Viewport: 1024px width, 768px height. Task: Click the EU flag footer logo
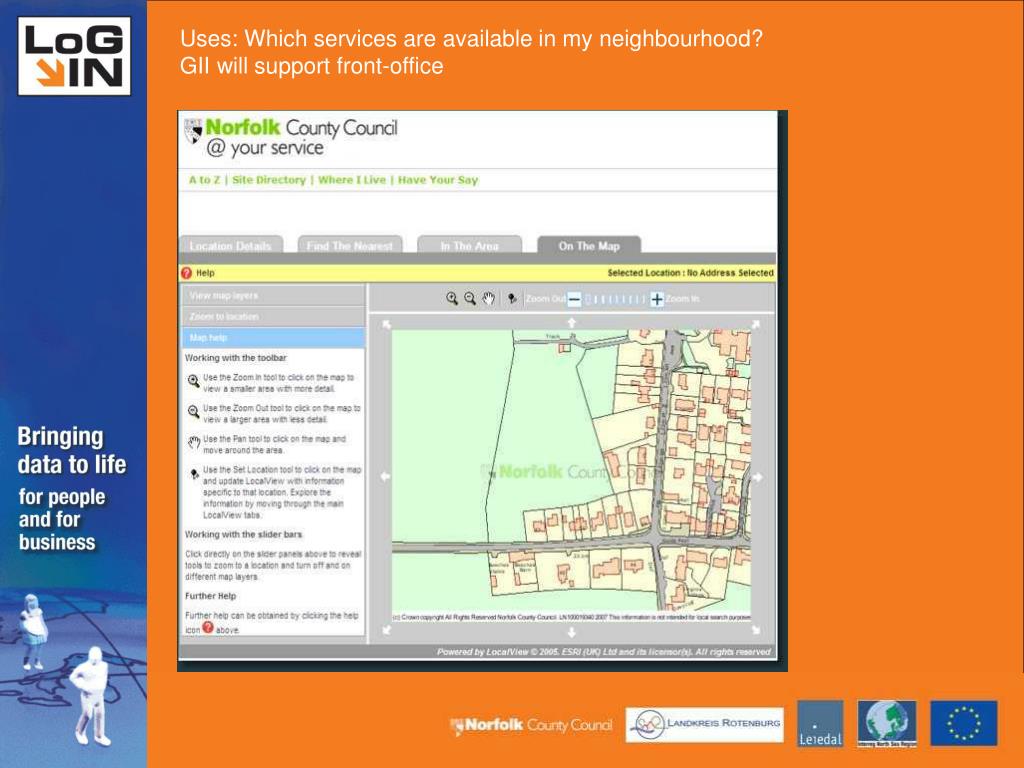pyautogui.click(x=964, y=723)
